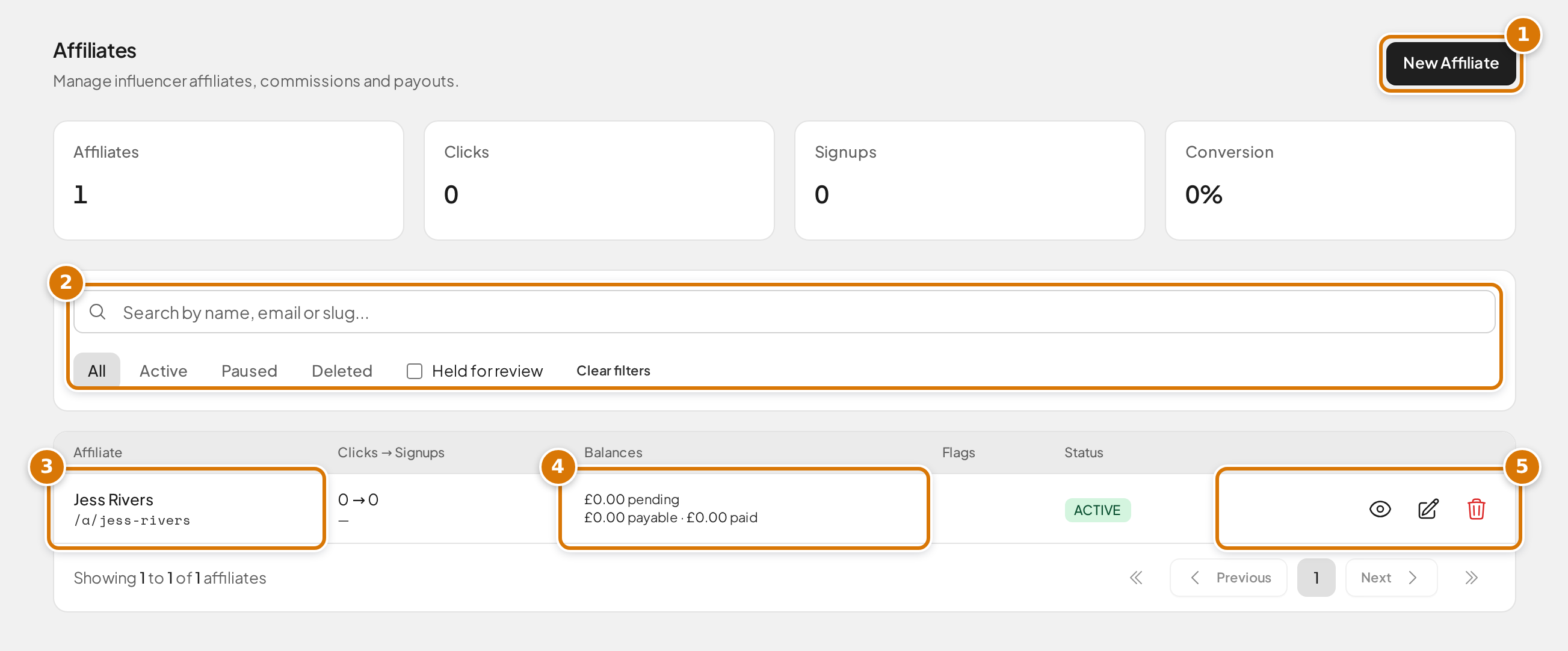Switch to the Active filter tab
The image size is (1568, 651).
pos(163,371)
